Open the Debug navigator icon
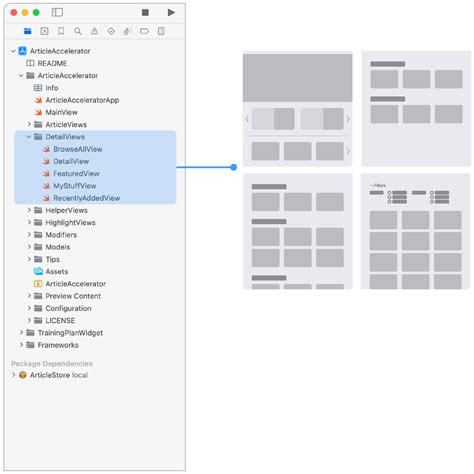Image resolution: width=474 pixels, height=474 pixels. click(x=128, y=31)
